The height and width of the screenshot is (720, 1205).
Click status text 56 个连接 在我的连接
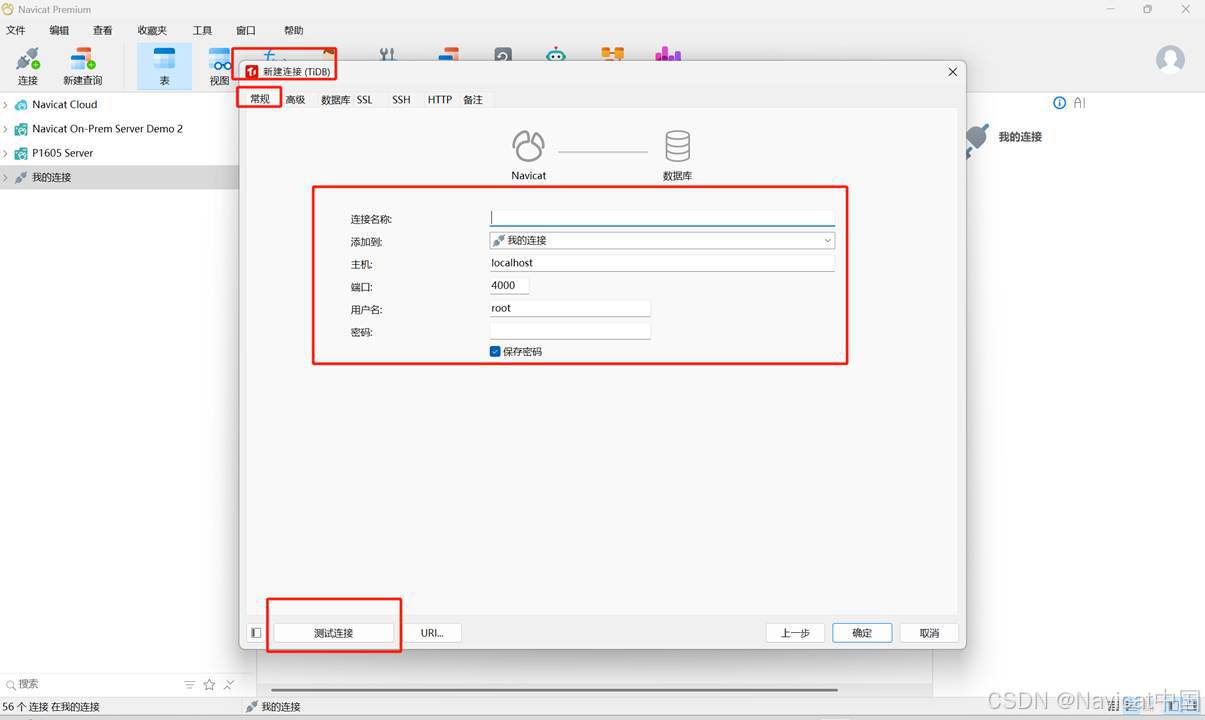51,707
